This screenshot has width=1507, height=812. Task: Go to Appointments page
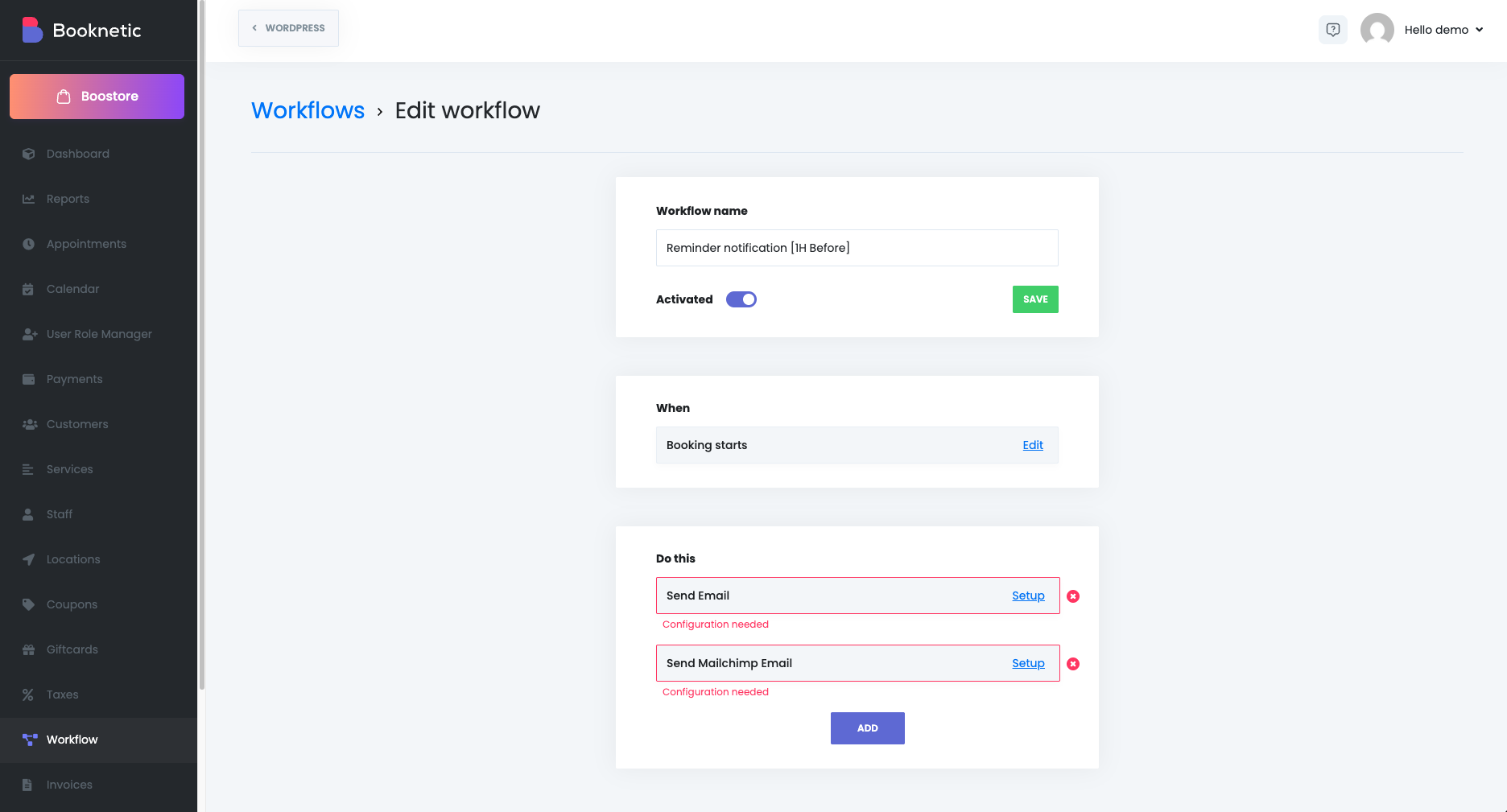click(x=98, y=244)
